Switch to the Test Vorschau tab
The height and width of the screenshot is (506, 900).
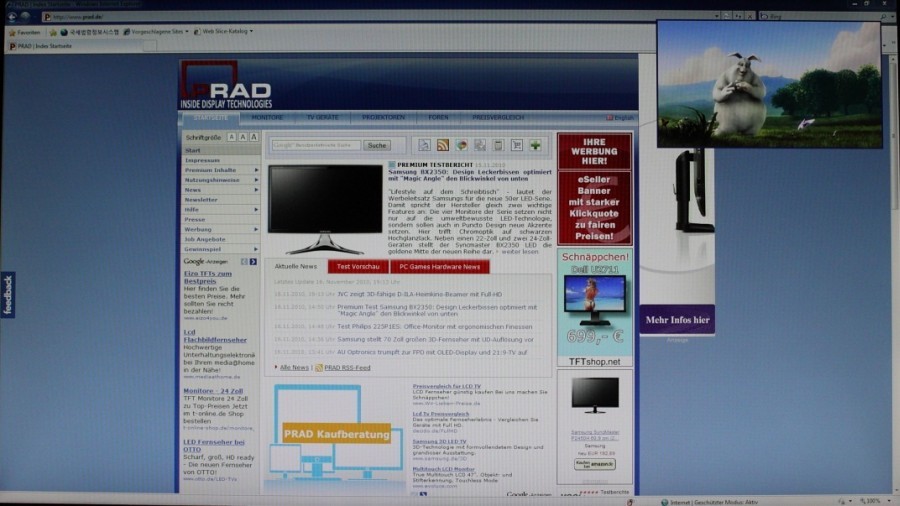tap(358, 267)
